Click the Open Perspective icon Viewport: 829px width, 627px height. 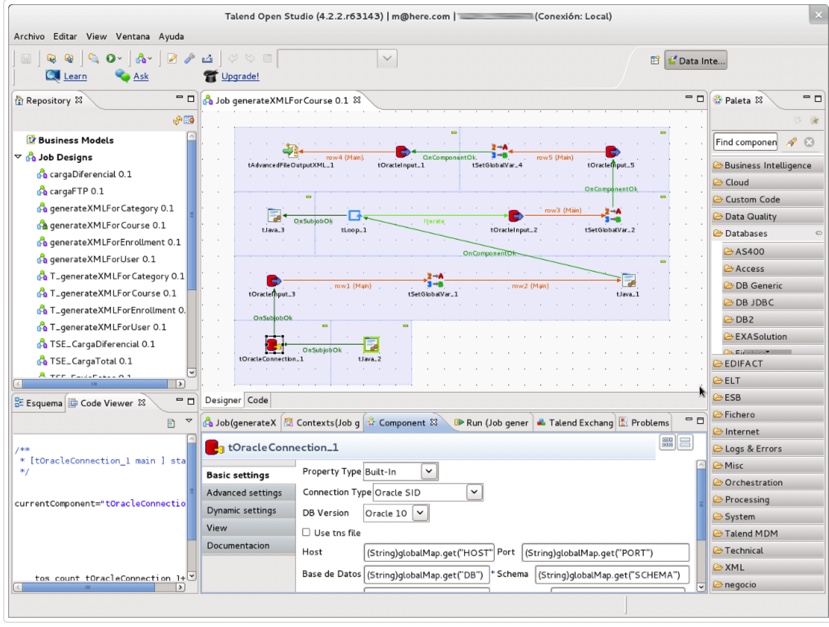(x=655, y=61)
